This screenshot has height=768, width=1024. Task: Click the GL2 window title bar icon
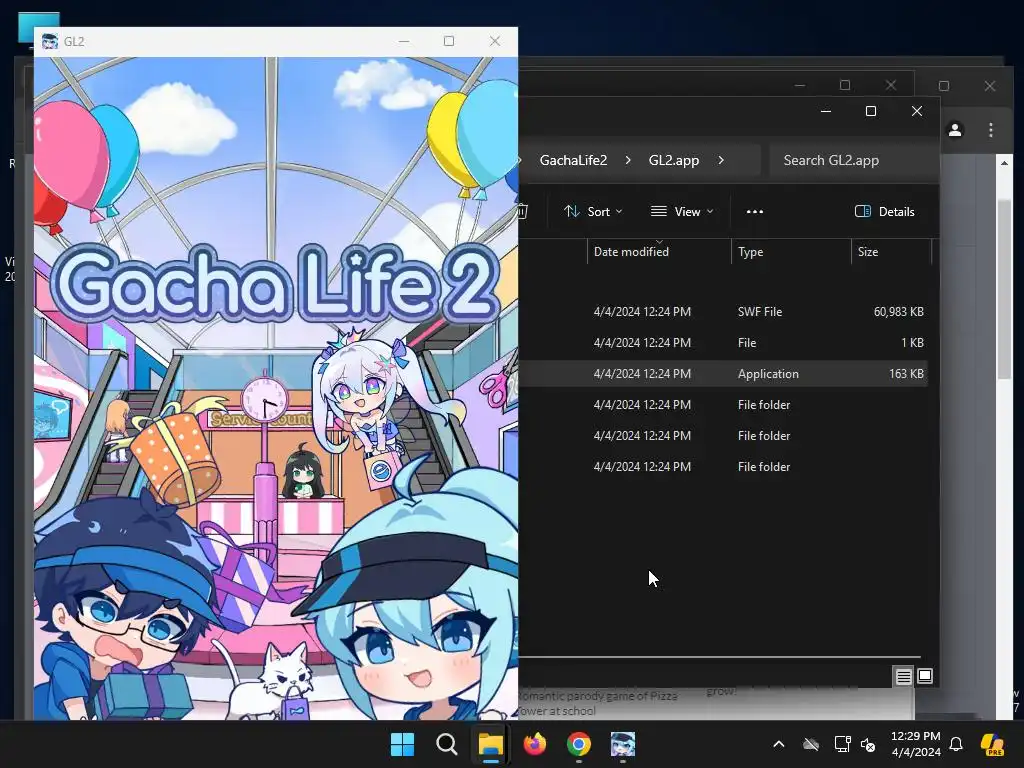tap(50, 42)
